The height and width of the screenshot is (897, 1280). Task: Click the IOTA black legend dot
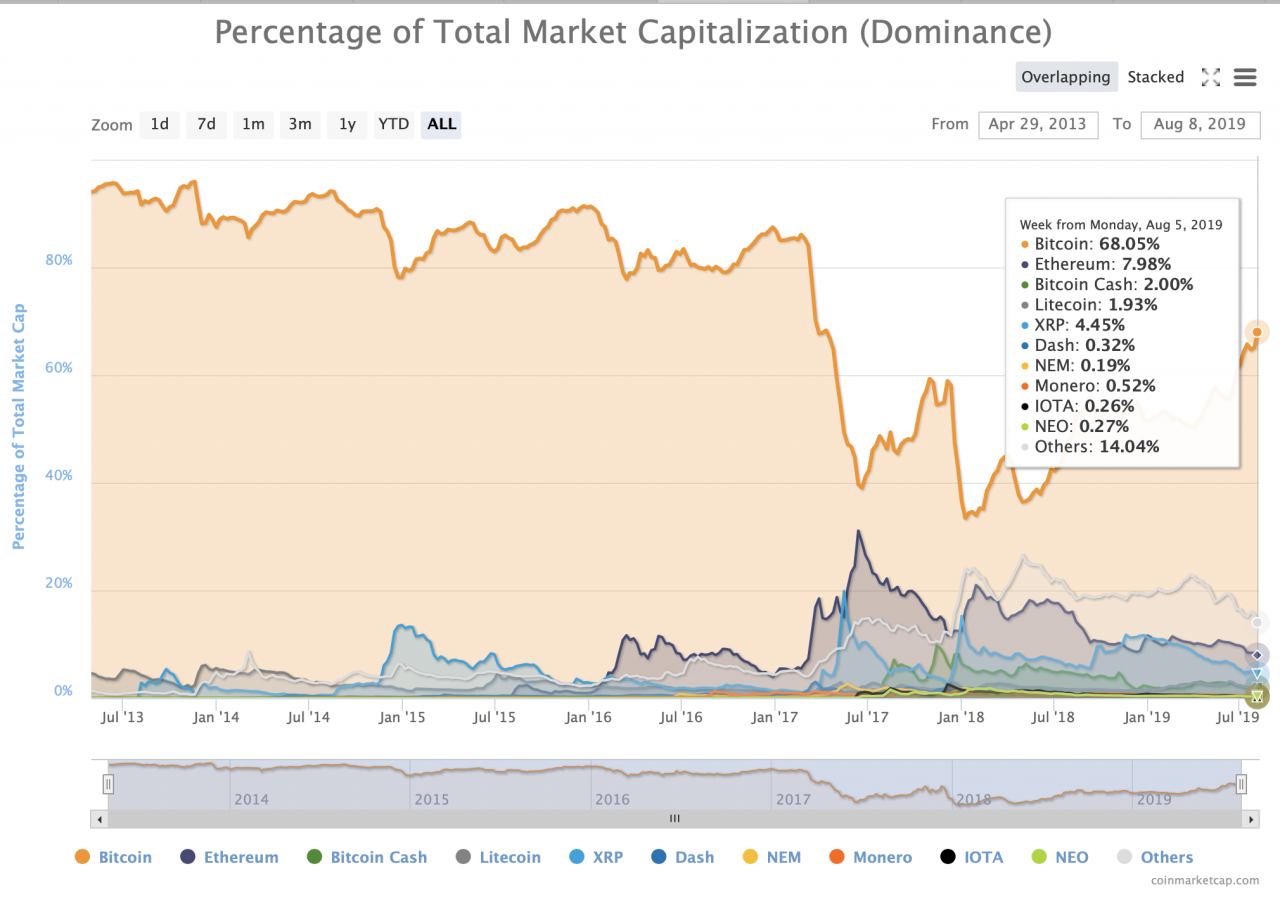(948, 857)
